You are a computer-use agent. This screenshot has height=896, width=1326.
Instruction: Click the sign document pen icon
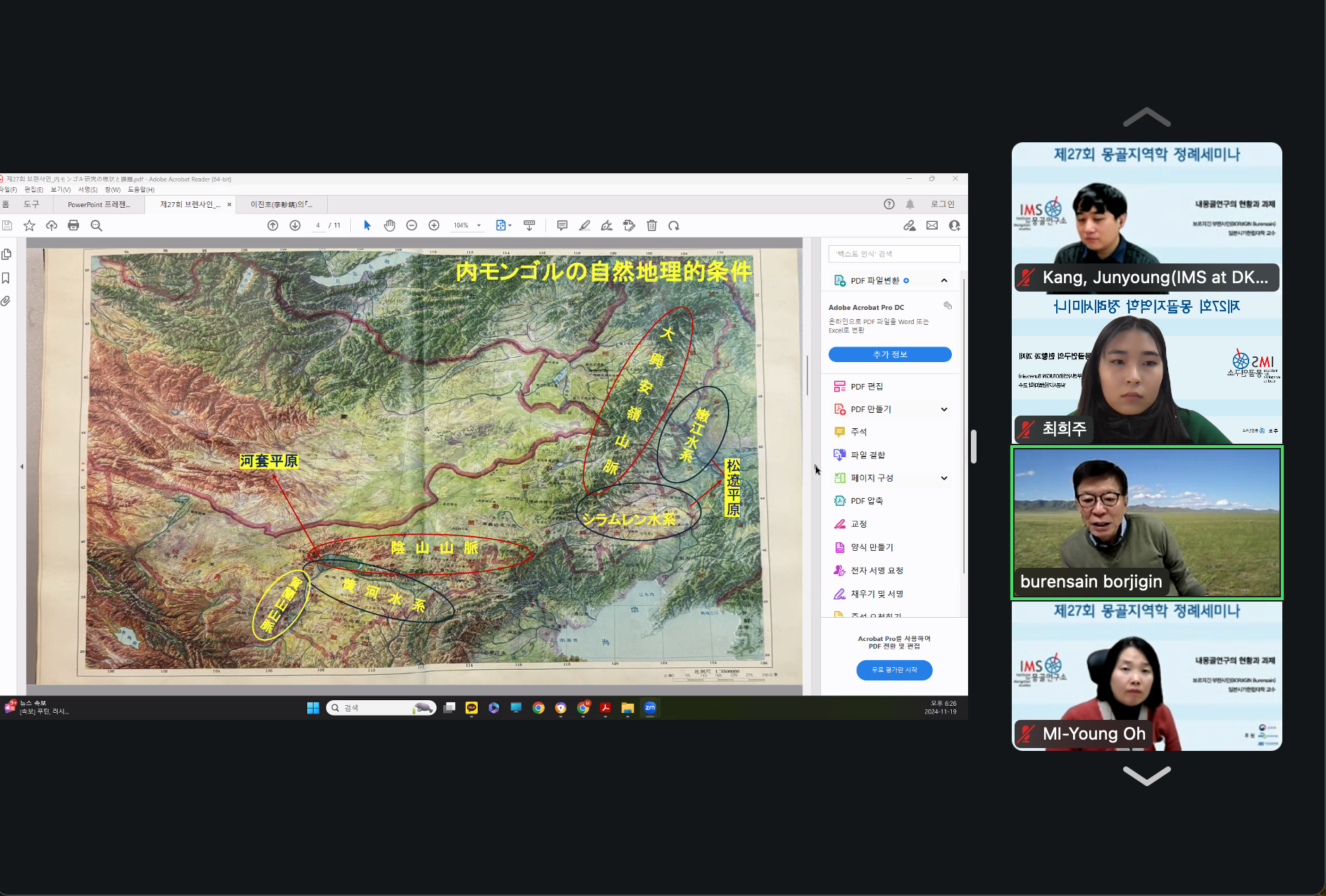tap(607, 225)
